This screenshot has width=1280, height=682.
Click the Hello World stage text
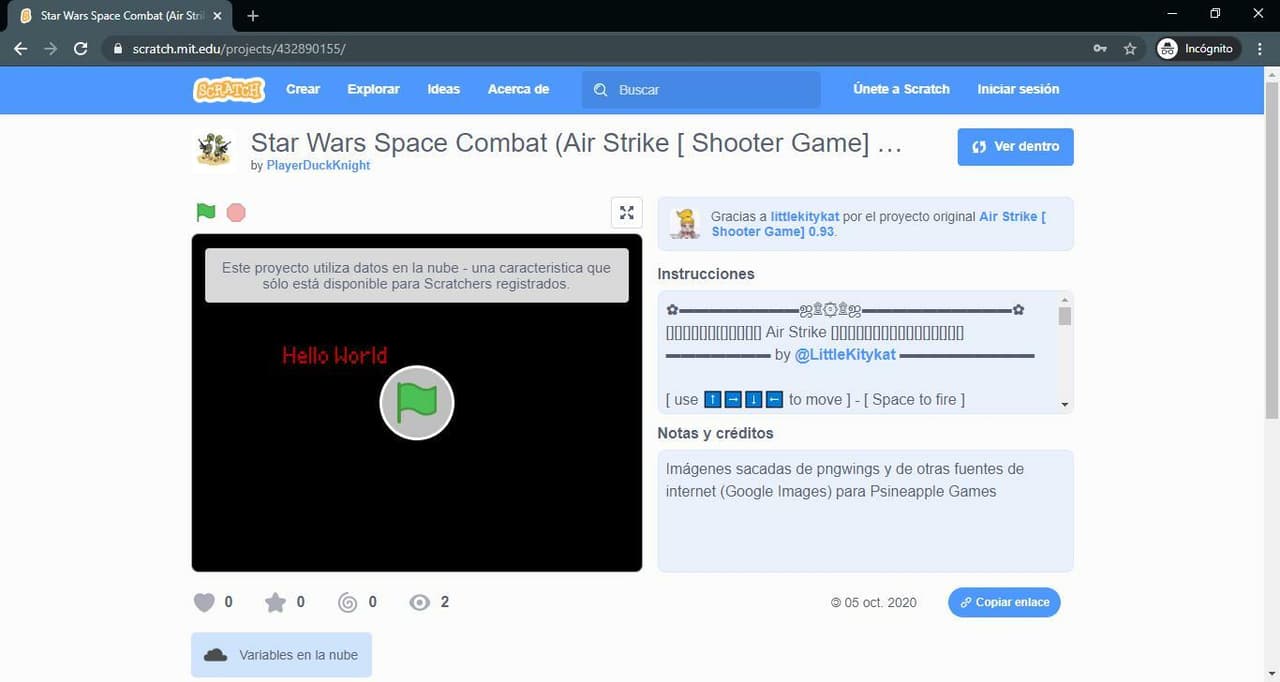coord(334,355)
